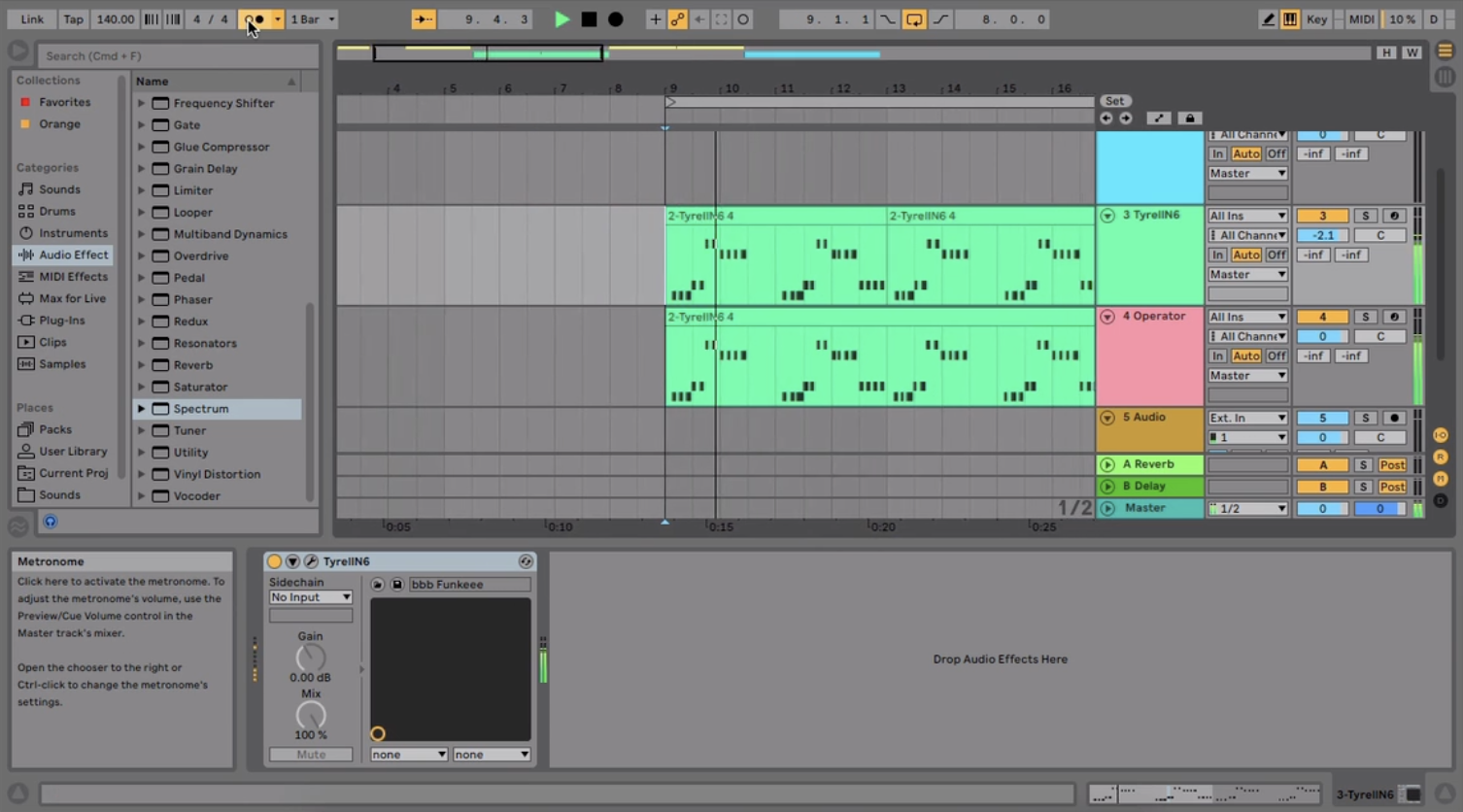Toggle the 4 Operator track activator

[x=1322, y=317]
